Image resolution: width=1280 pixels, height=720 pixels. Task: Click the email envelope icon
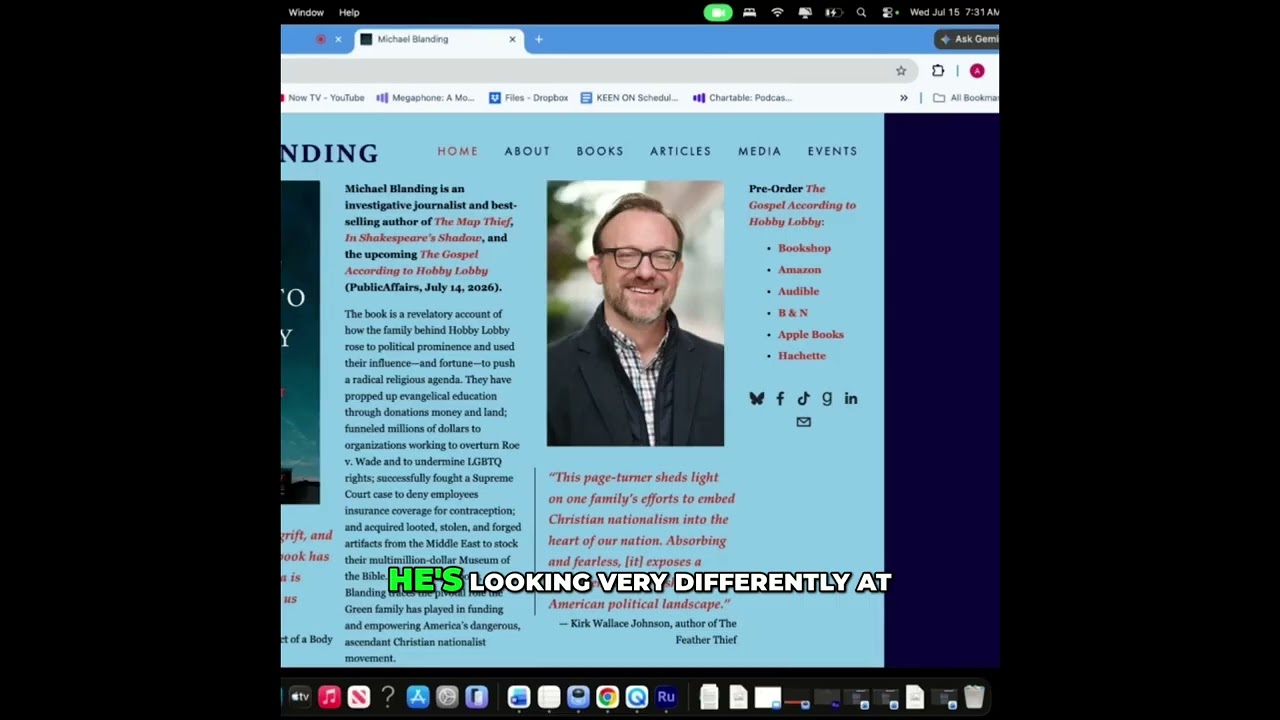(x=804, y=422)
